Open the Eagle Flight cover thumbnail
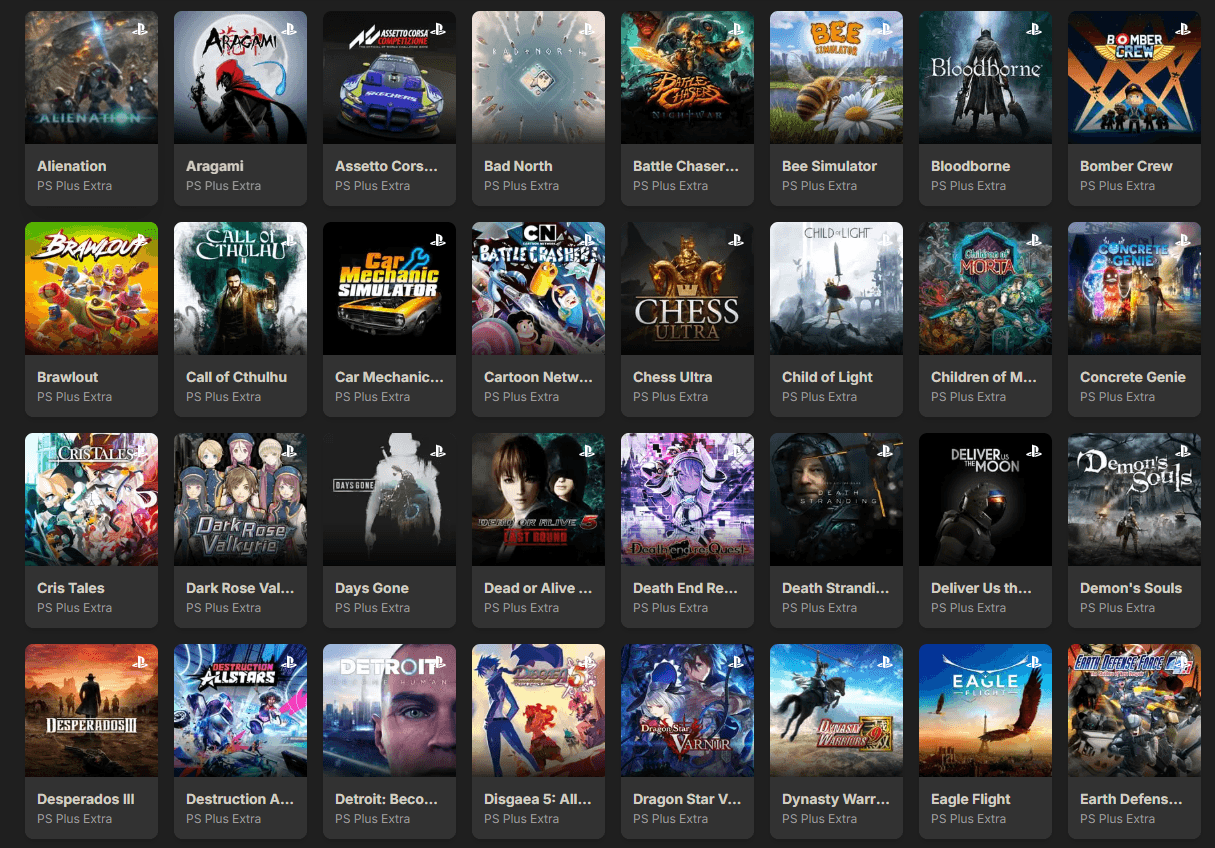Image resolution: width=1215 pixels, height=848 pixels. 985,710
